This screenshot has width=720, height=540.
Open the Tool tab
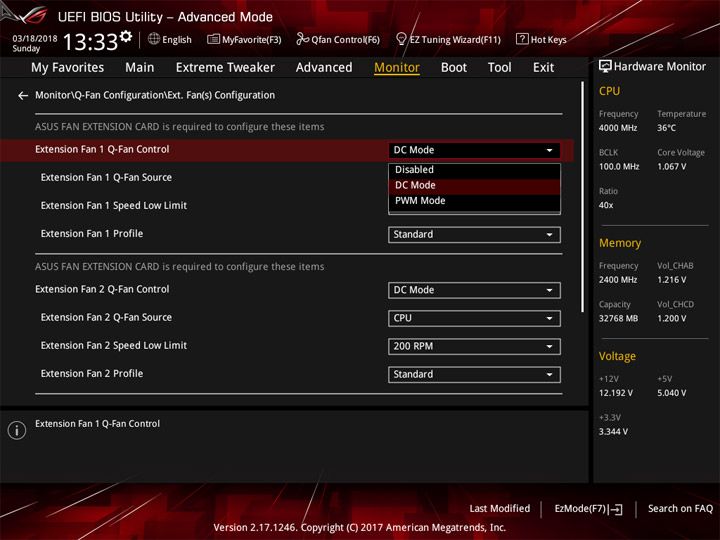point(499,68)
